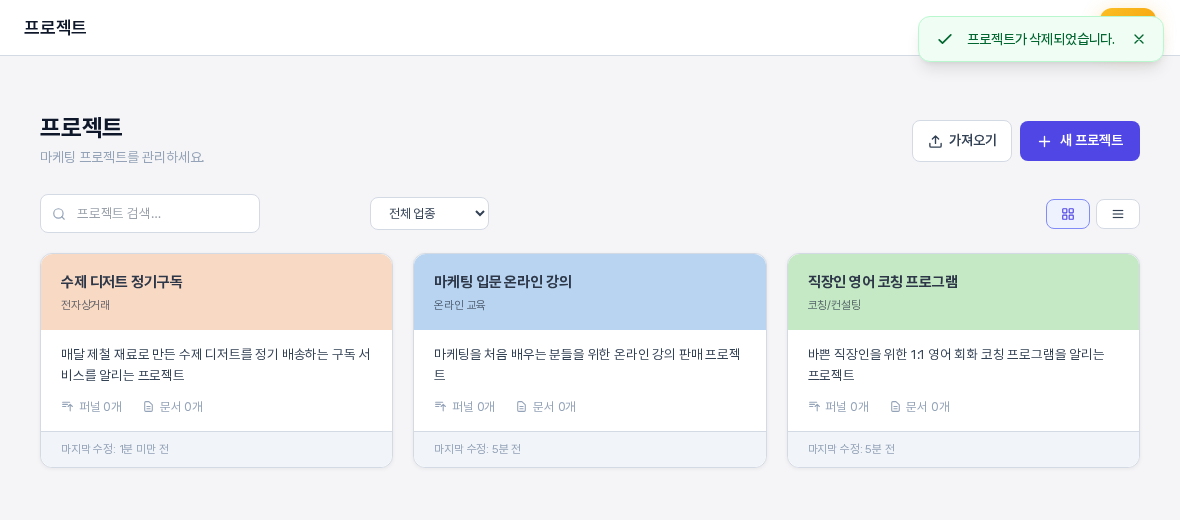Click 온라인 교육 category label
The height and width of the screenshot is (520, 1180).
(460, 305)
